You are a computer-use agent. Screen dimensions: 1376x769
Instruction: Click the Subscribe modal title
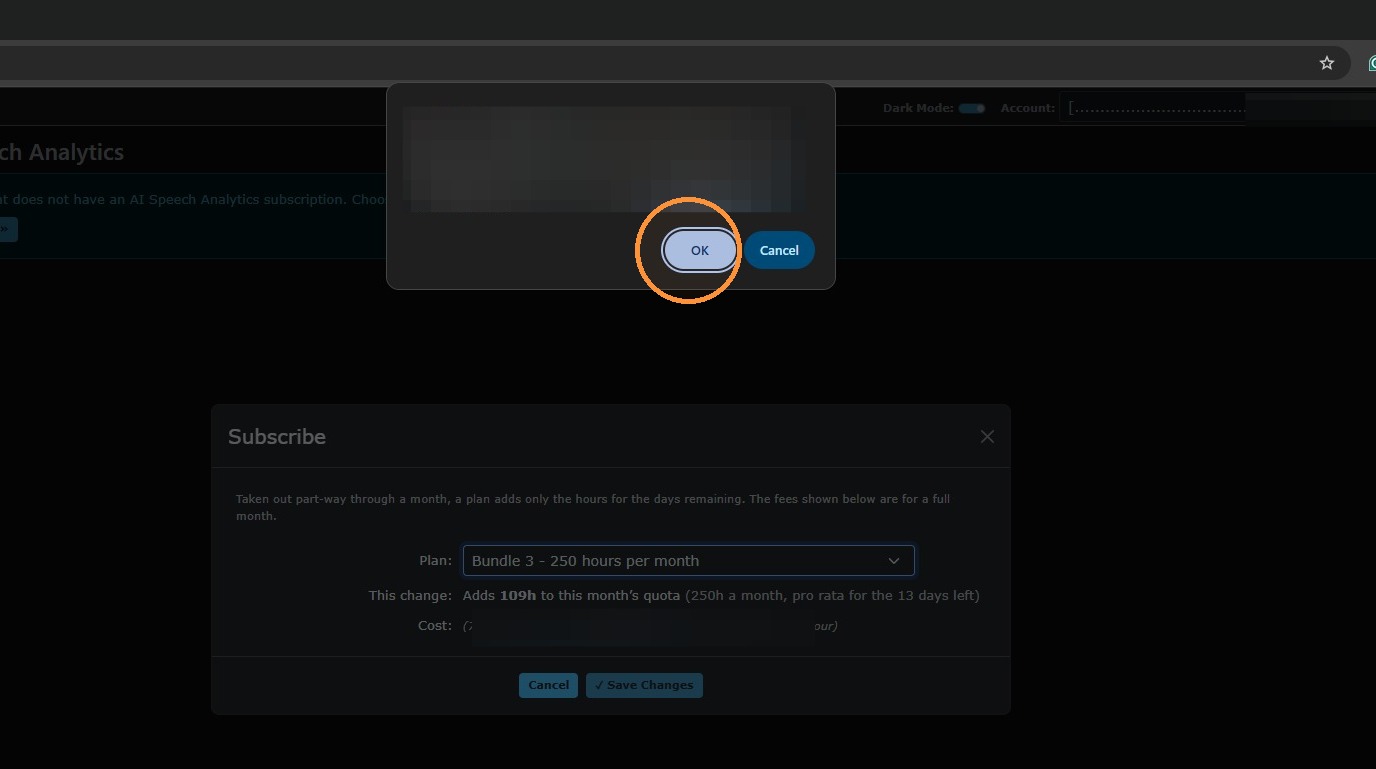click(277, 436)
